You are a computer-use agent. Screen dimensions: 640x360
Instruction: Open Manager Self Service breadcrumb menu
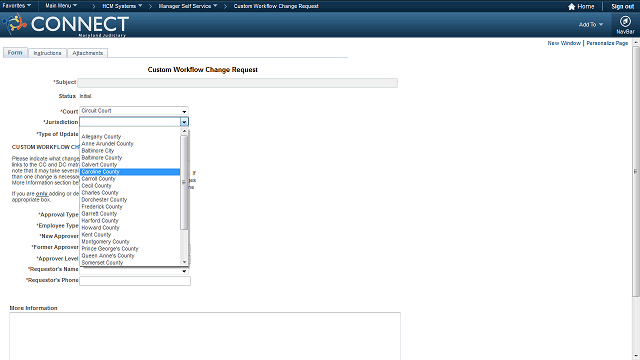[188, 6]
